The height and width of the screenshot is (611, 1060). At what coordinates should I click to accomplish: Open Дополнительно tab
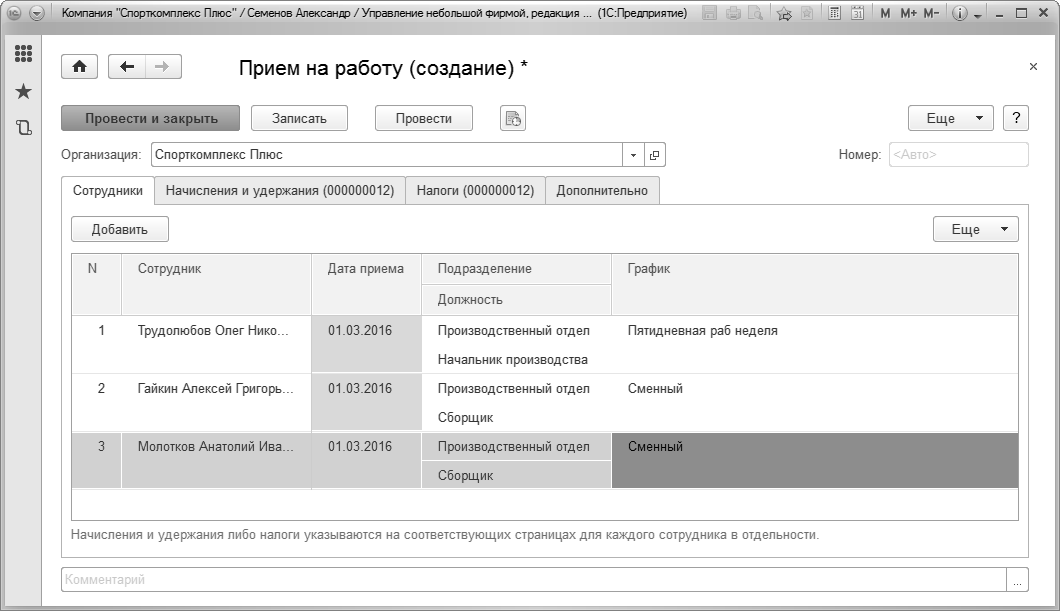(602, 191)
